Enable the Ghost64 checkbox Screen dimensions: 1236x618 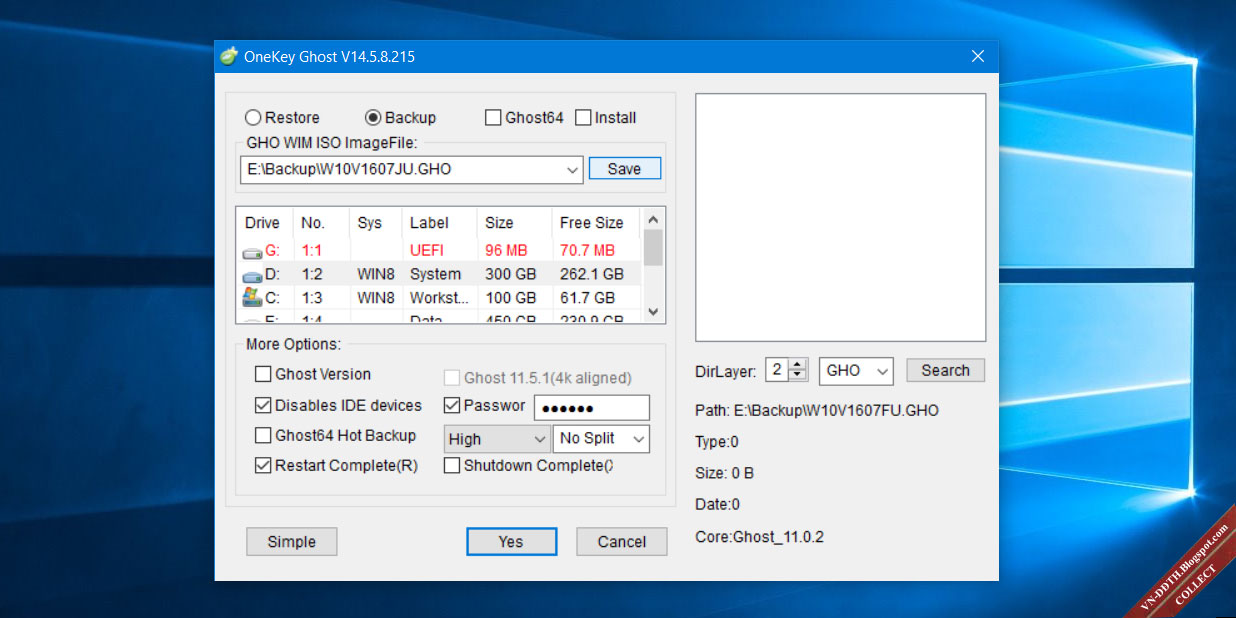tap(493, 117)
